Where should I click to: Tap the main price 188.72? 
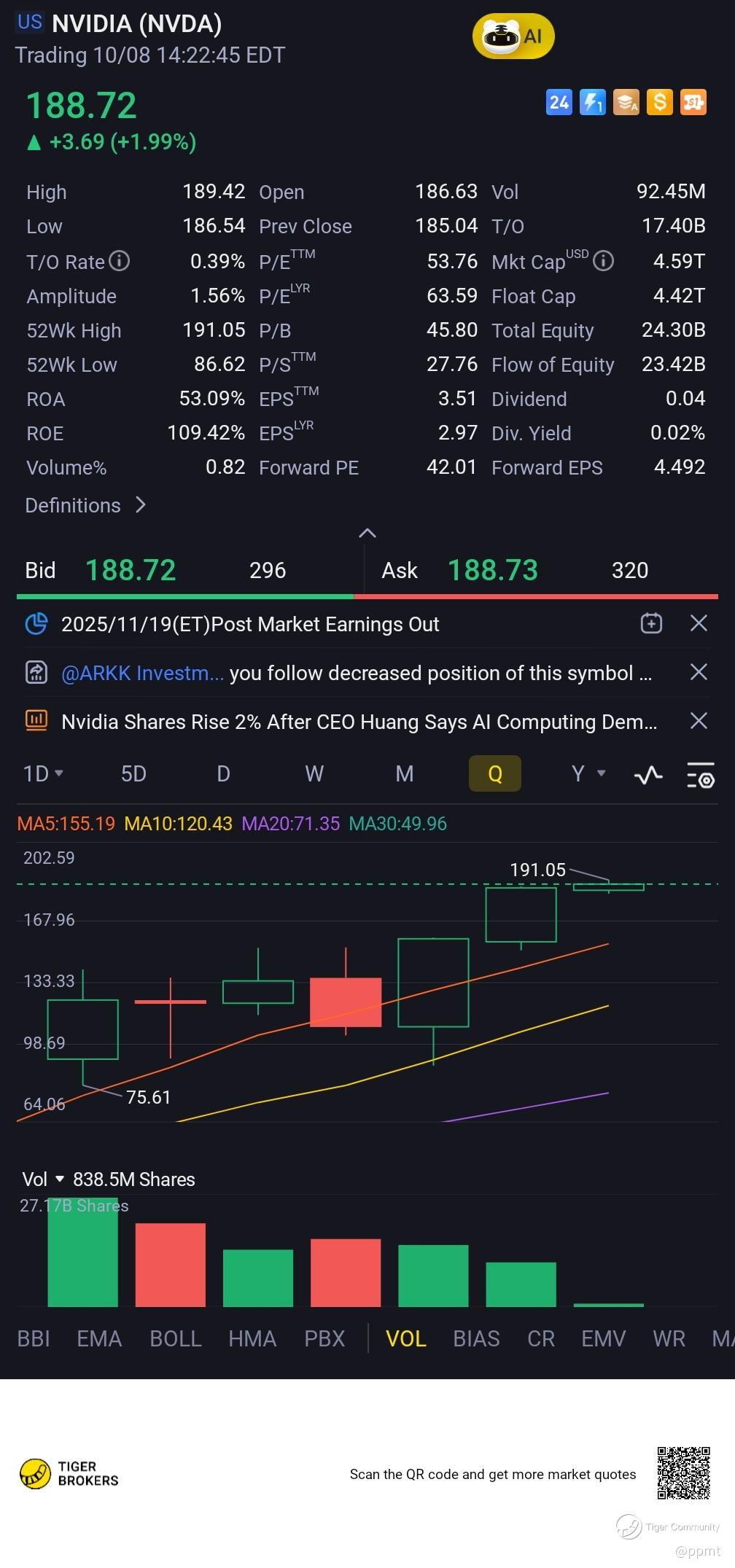pos(82,106)
